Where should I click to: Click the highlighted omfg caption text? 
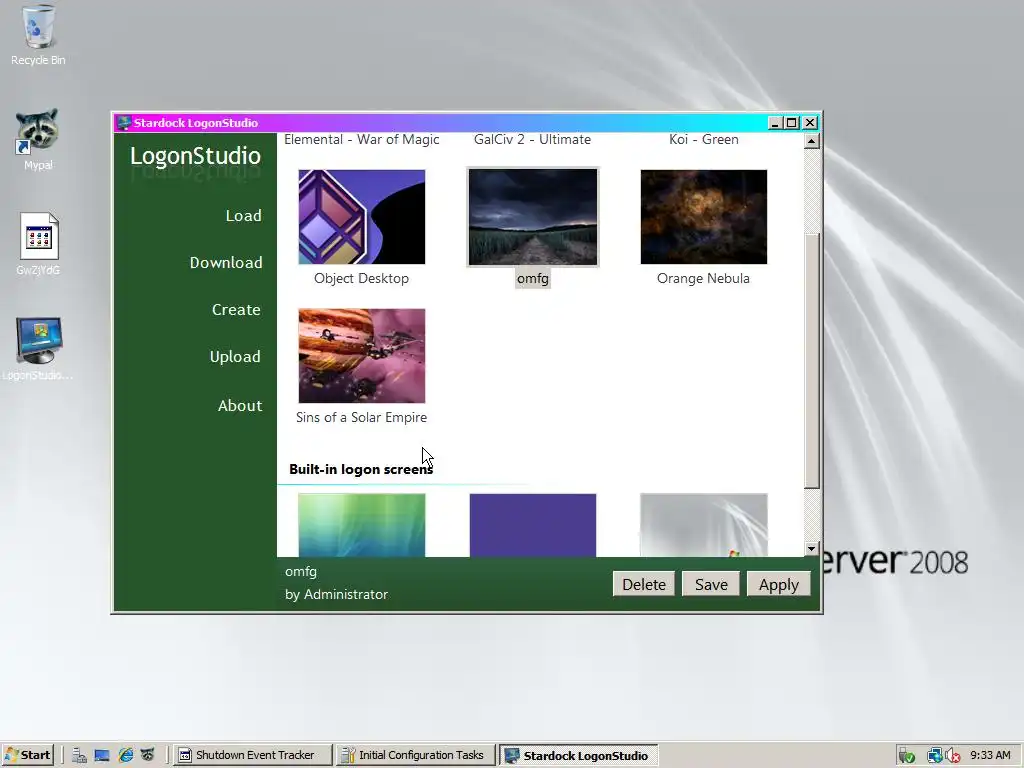tap(533, 279)
